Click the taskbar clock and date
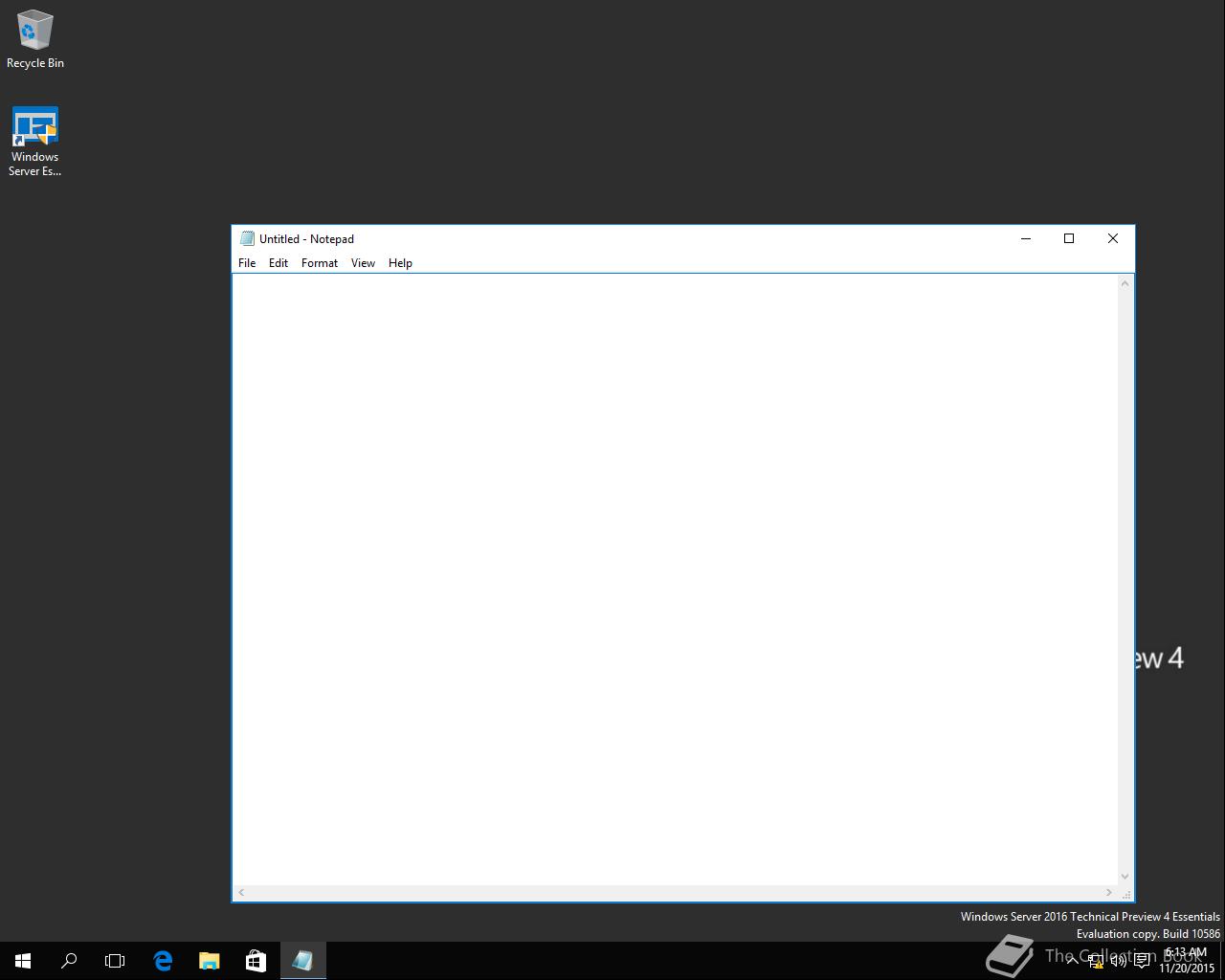This screenshot has width=1225, height=980. [1187, 961]
